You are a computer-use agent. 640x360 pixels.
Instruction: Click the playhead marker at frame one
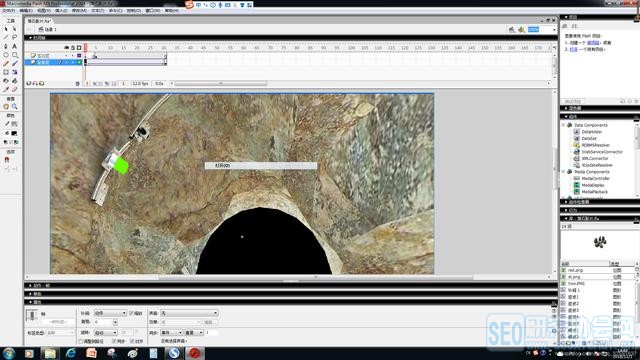(x=85, y=47)
